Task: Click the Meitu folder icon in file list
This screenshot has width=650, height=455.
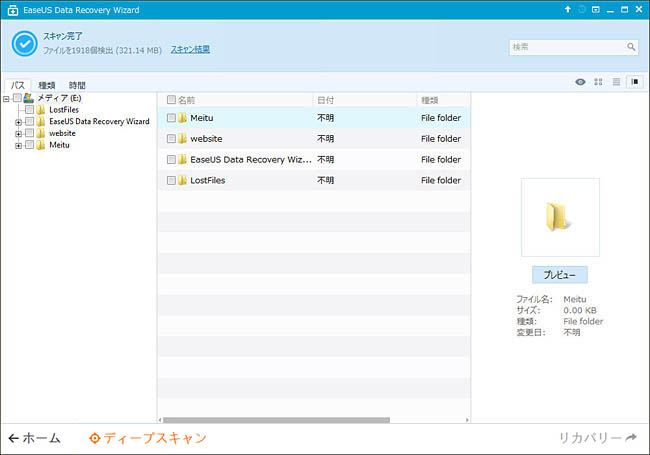Action: tap(182, 118)
